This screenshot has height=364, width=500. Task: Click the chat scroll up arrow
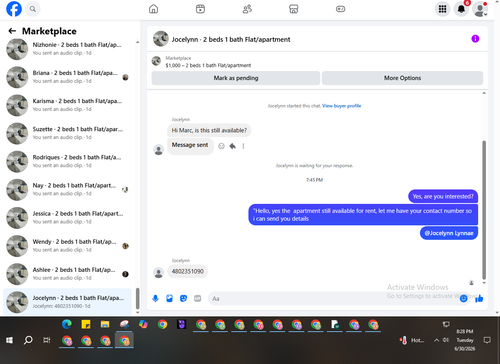pos(484,93)
